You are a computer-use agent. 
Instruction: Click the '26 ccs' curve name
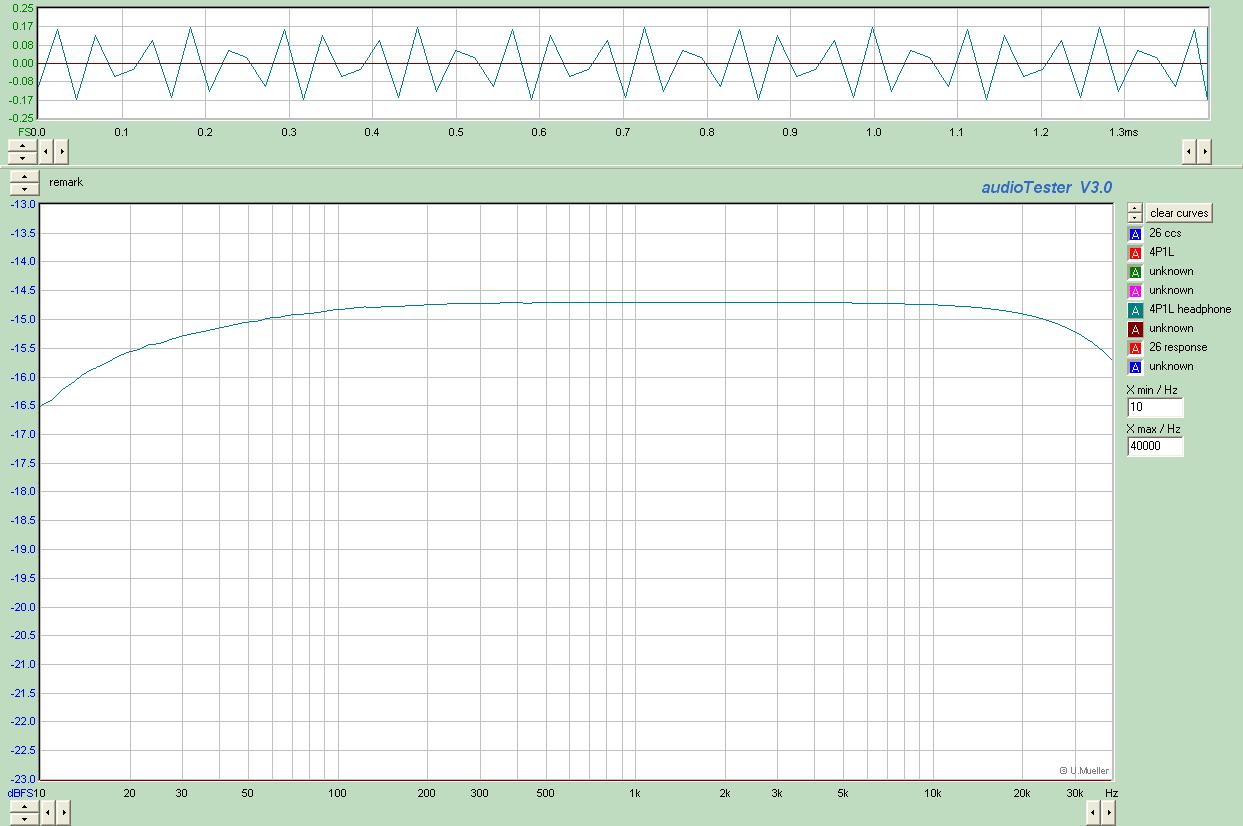pyautogui.click(x=1165, y=233)
